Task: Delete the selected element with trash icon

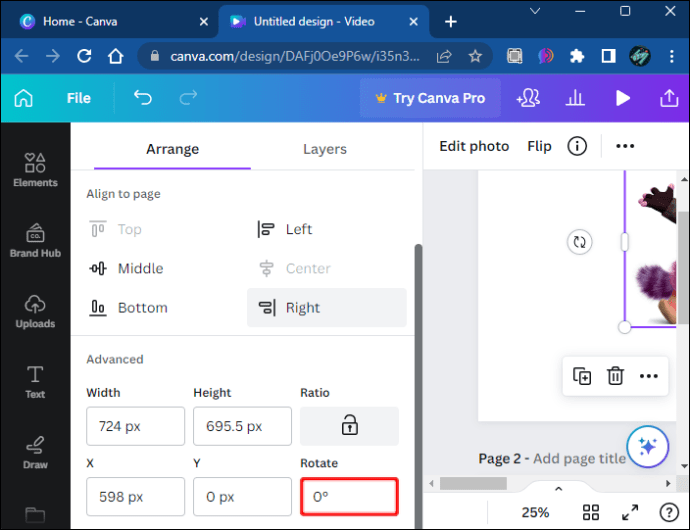Action: click(x=615, y=376)
